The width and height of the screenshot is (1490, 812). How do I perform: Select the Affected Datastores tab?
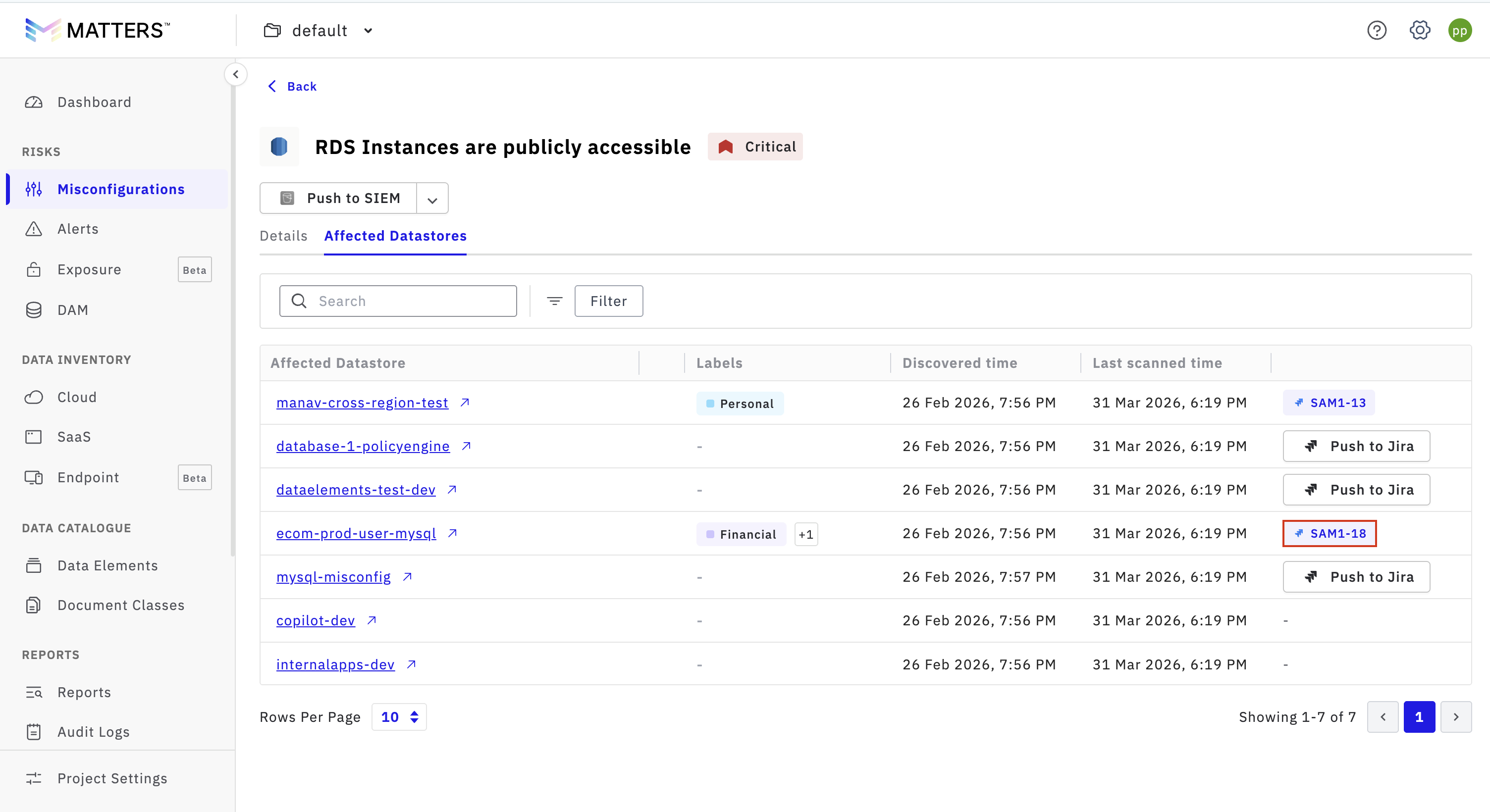tap(395, 236)
